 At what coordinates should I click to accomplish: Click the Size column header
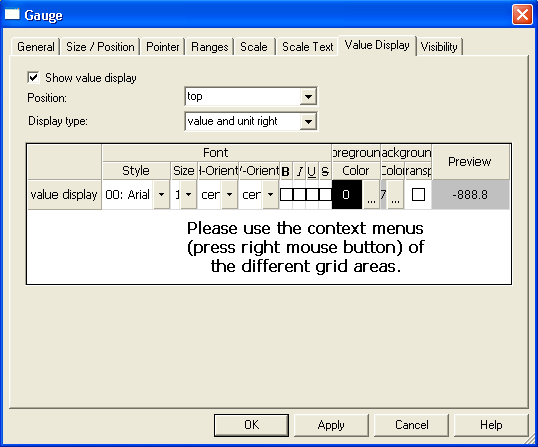pyautogui.click(x=184, y=170)
